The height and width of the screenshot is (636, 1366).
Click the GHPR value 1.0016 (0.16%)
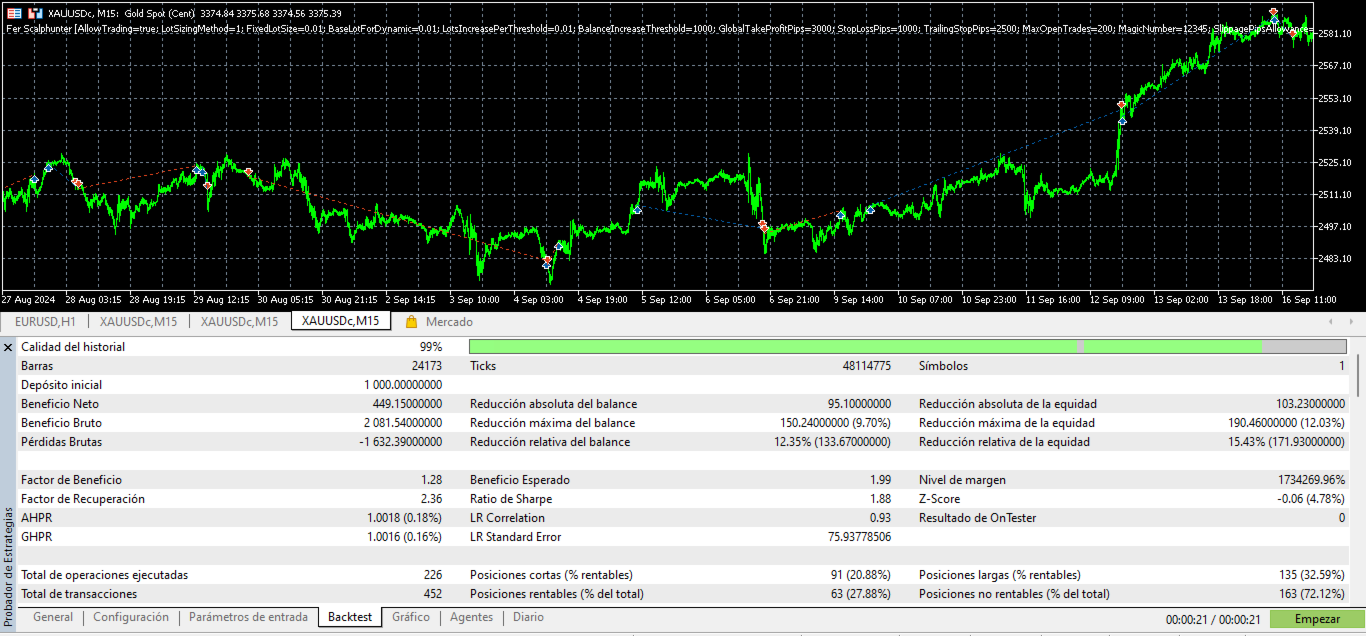coord(405,537)
